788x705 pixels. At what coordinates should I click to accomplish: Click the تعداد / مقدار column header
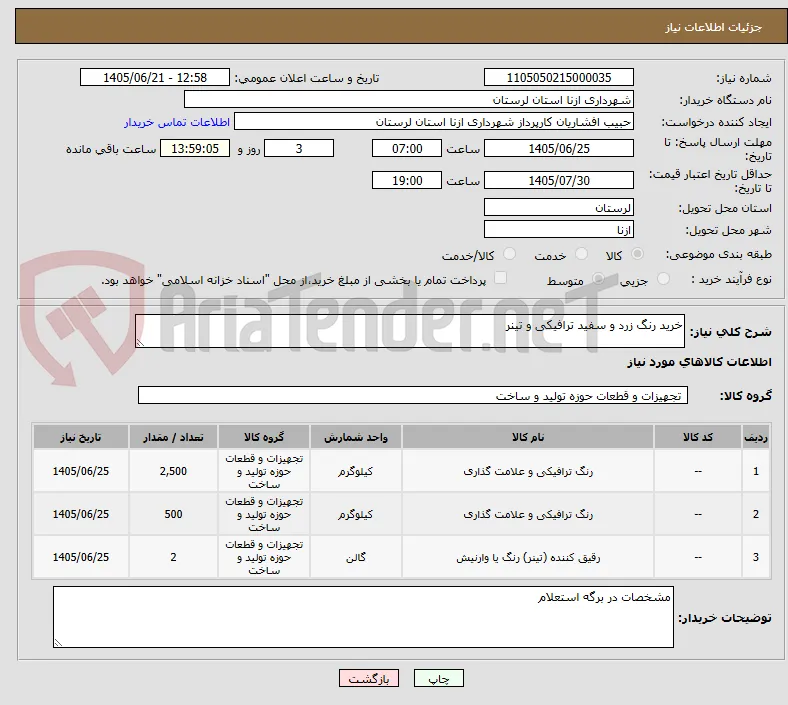173,437
